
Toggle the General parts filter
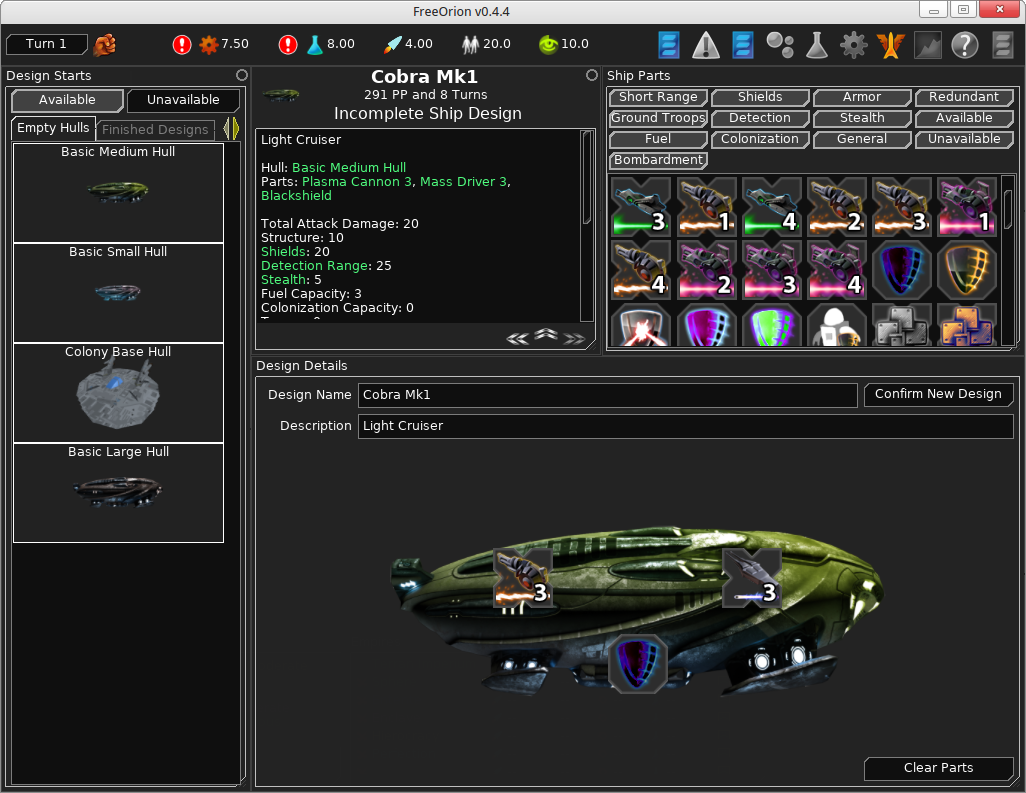pyautogui.click(x=862, y=139)
